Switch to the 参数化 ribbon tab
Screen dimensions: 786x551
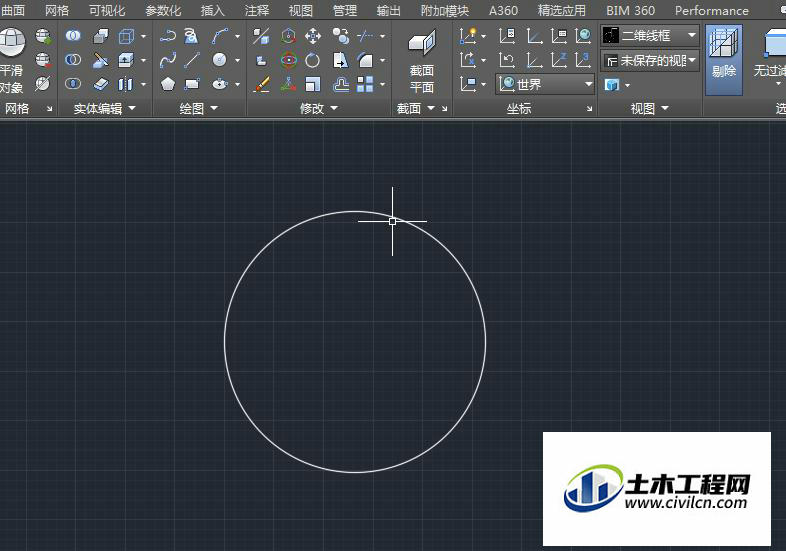(x=163, y=11)
